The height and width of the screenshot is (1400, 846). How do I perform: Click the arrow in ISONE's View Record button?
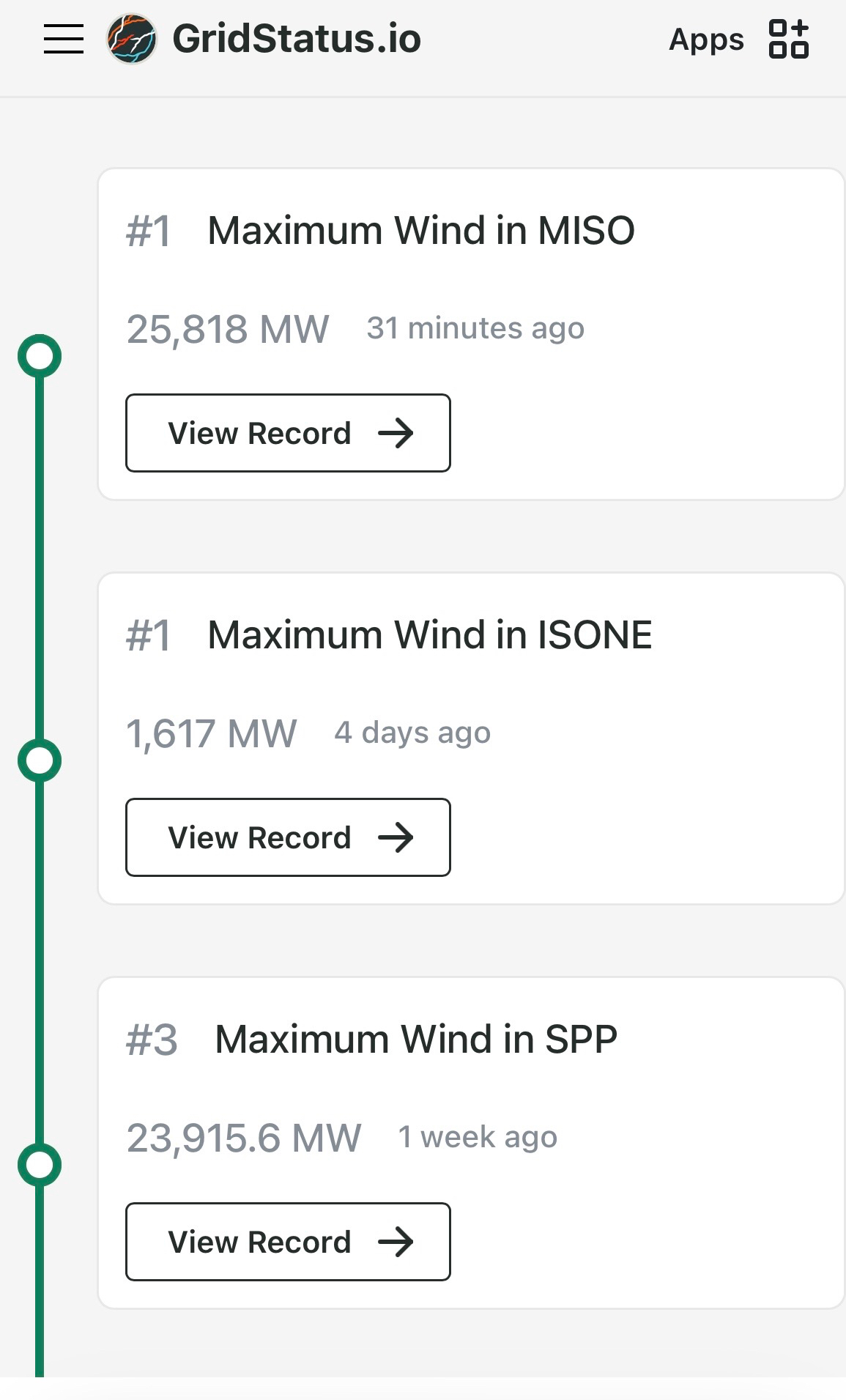coord(396,837)
